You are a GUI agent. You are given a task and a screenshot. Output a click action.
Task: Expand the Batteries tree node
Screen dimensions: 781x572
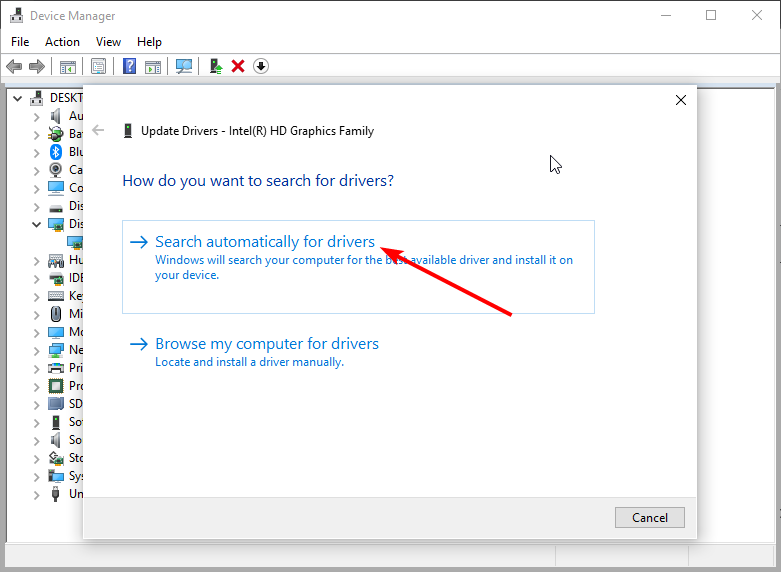pos(36,135)
